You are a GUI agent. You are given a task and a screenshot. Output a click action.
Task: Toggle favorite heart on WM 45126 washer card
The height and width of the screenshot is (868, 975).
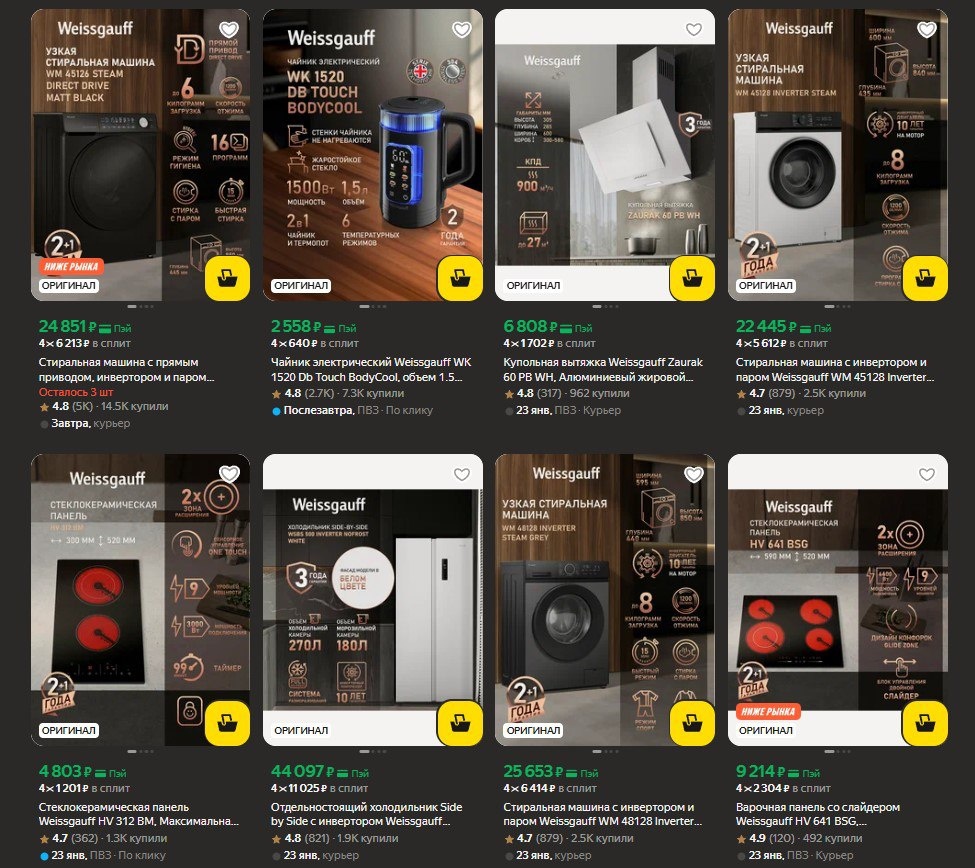(x=229, y=29)
